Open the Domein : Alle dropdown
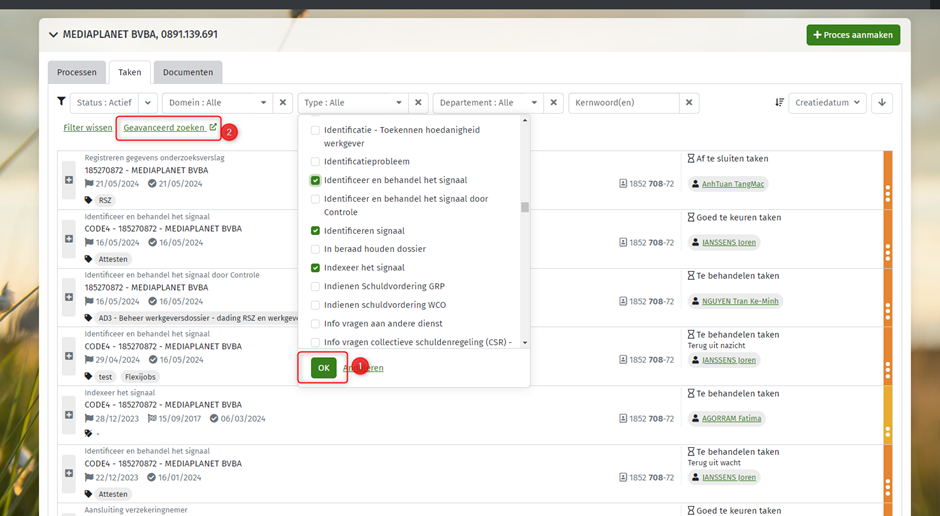940x516 pixels. 217,102
